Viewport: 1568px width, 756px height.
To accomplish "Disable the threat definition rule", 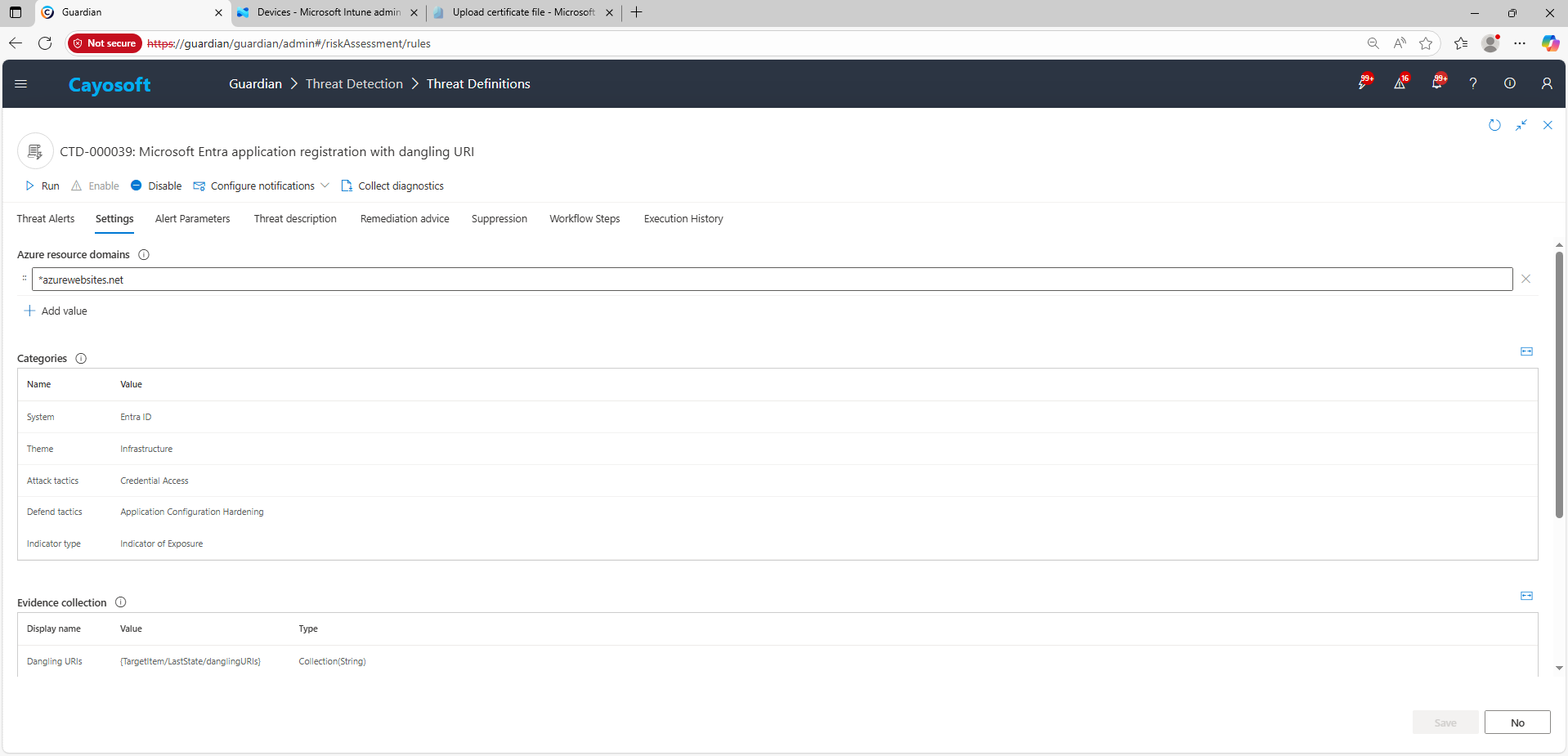I will [x=156, y=186].
